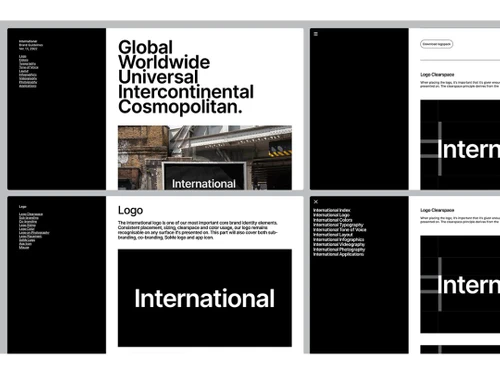Click Logo Clearspace in Logo page sidebar
This screenshot has width=500, height=375.
click(31, 214)
